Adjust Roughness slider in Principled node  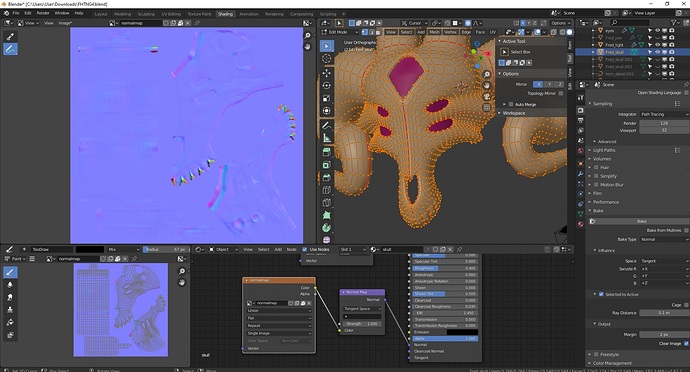(445, 269)
